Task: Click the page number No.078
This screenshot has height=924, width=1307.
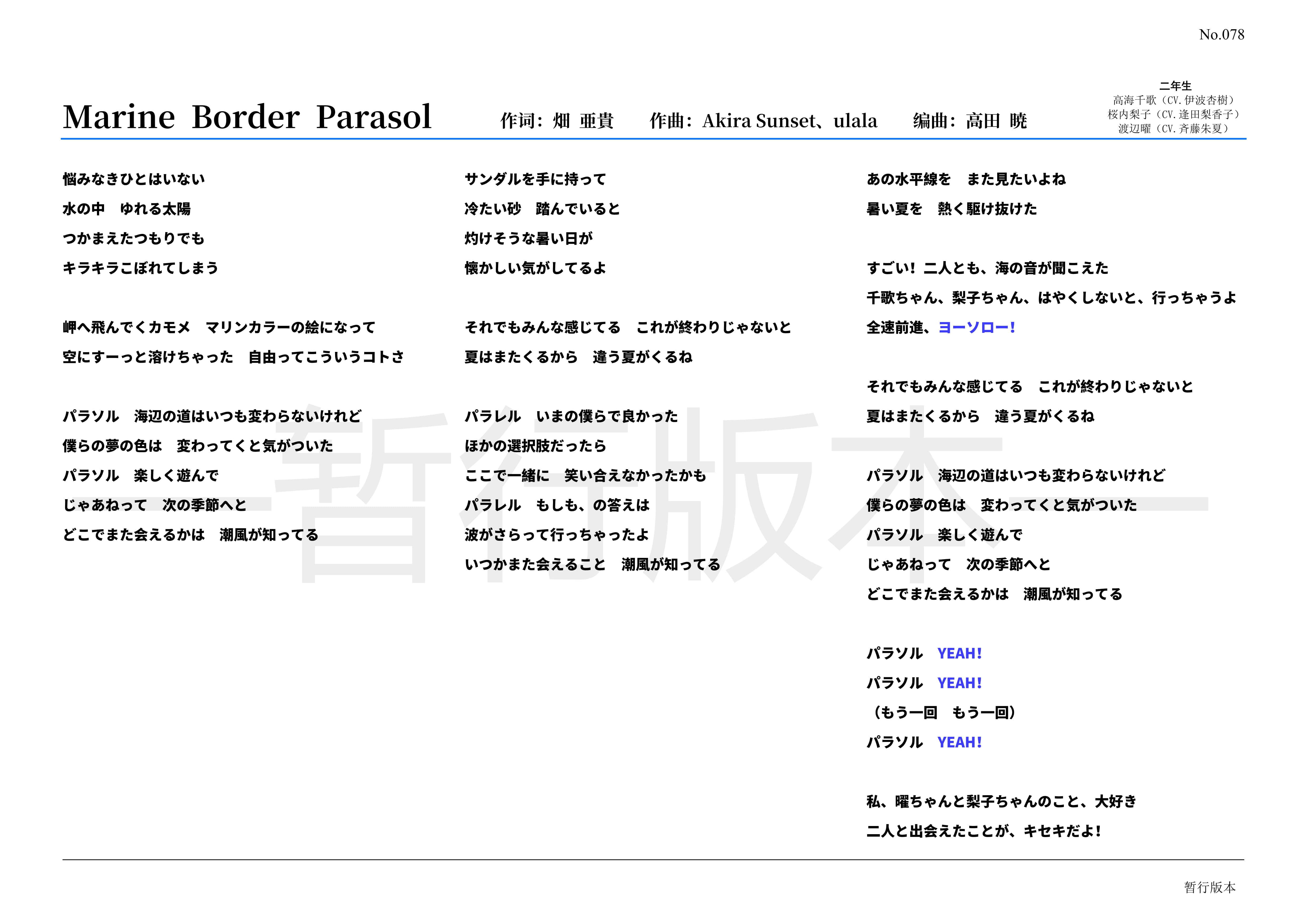Action: [x=1221, y=35]
